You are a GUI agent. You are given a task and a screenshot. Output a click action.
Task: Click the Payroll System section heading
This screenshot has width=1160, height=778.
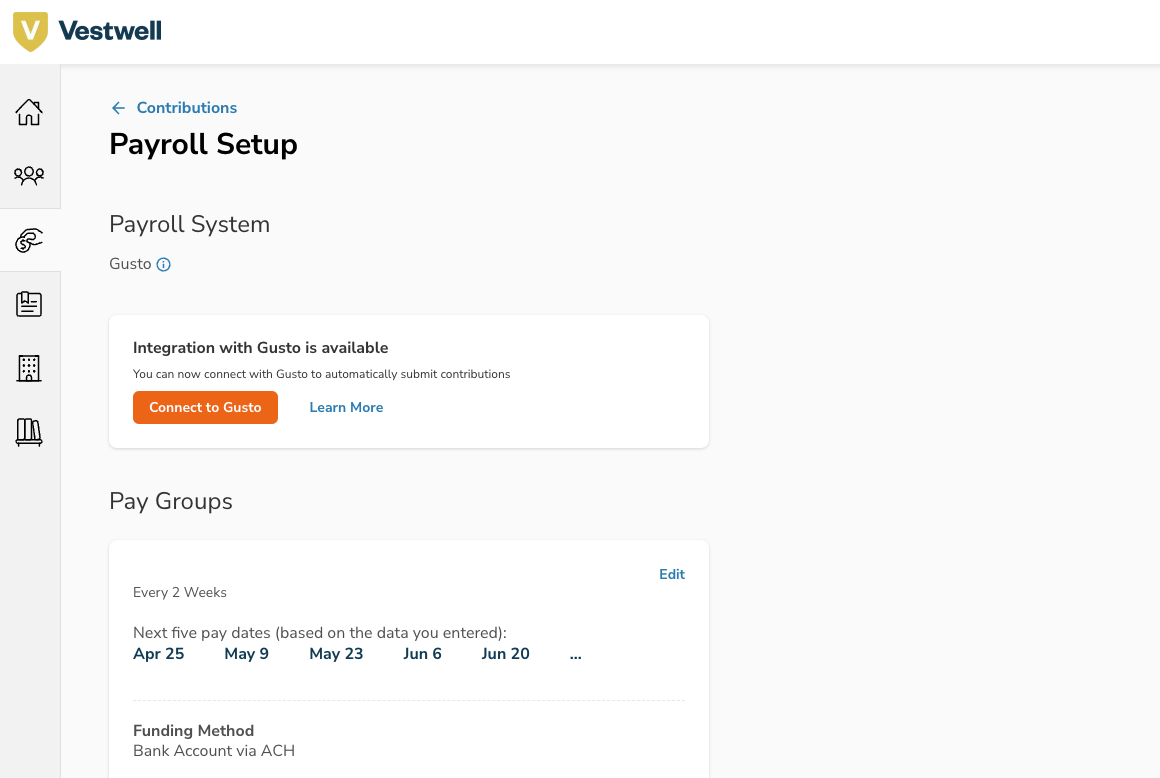(x=189, y=224)
